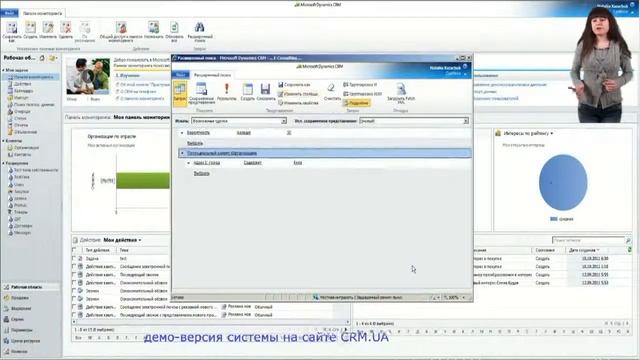The height and width of the screenshot is (360, 640).
Task: Check the Задача activity row checkbox
Action: point(74,258)
